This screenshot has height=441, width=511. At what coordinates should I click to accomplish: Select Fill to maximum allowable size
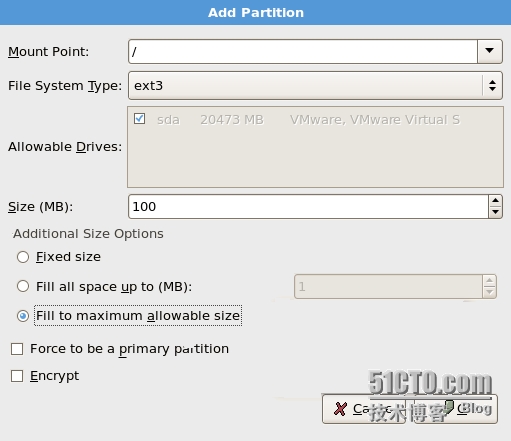point(23,316)
